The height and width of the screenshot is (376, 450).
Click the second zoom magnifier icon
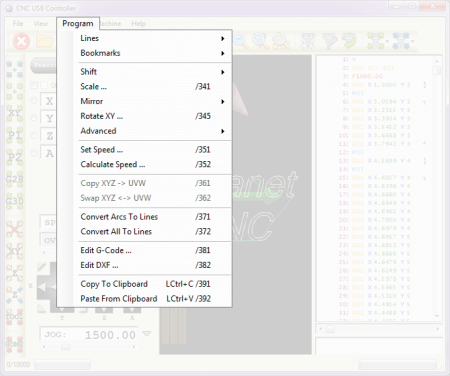tap(260, 41)
